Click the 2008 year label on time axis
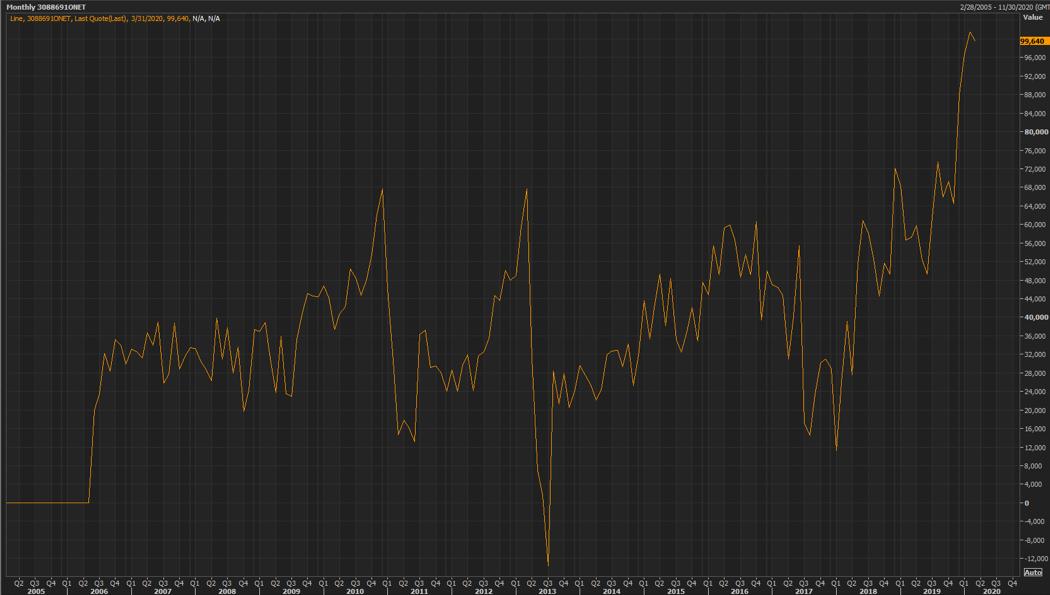The height and width of the screenshot is (595, 1050). (227, 591)
